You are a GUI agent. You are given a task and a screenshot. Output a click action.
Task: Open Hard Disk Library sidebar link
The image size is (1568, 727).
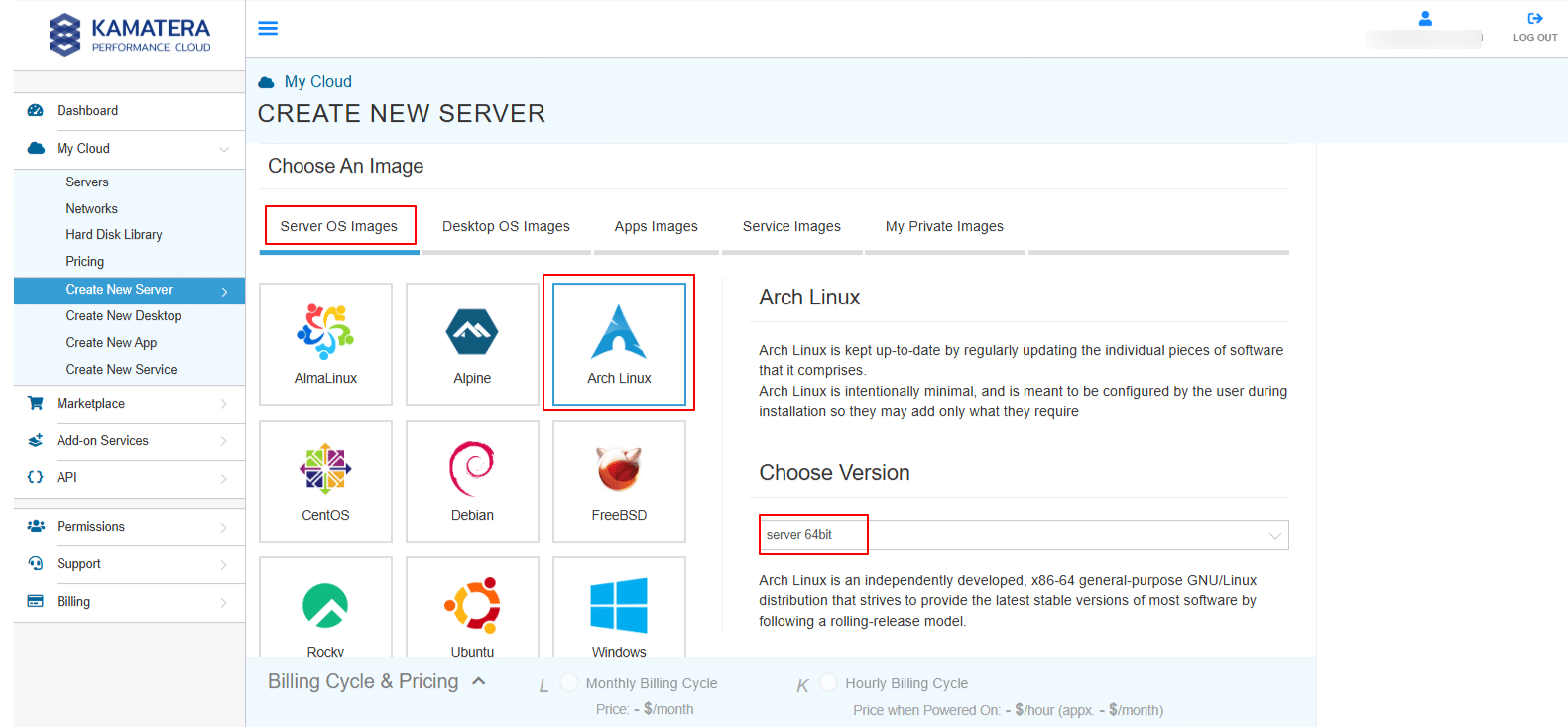point(114,234)
